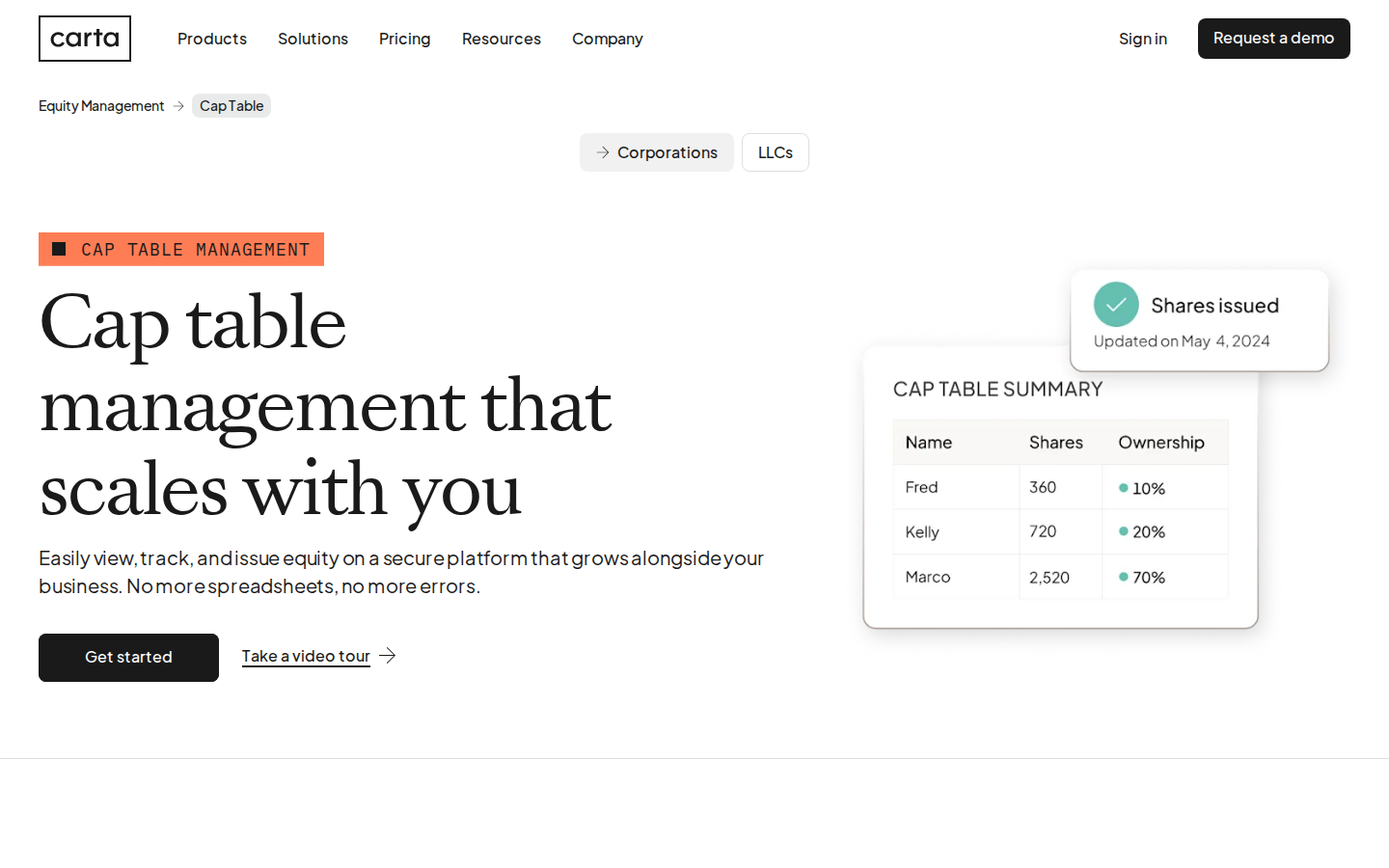Click the CAP TABLE MANAGEMENT label
The height and width of the screenshot is (868, 1389).
coord(181,249)
